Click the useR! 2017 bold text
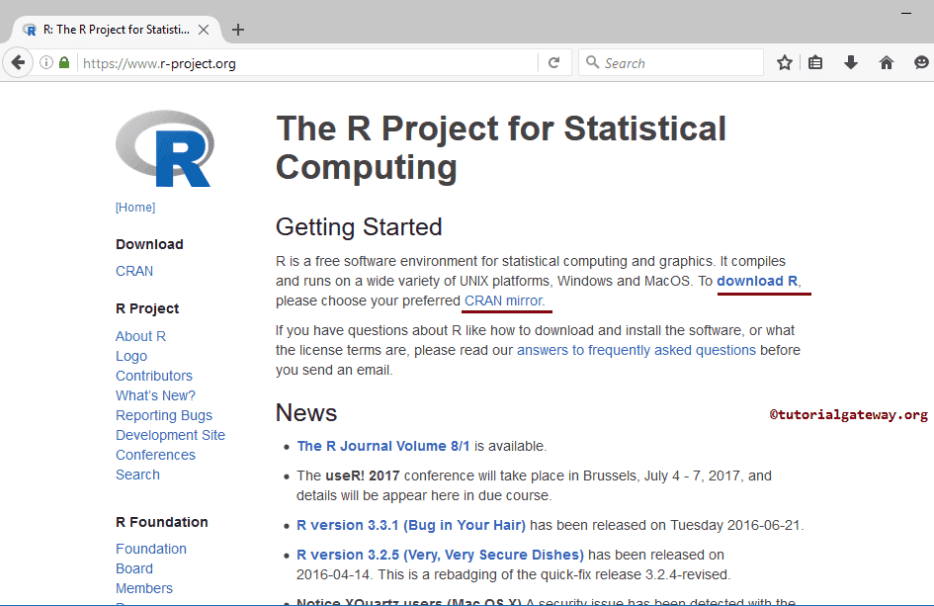 [362, 476]
